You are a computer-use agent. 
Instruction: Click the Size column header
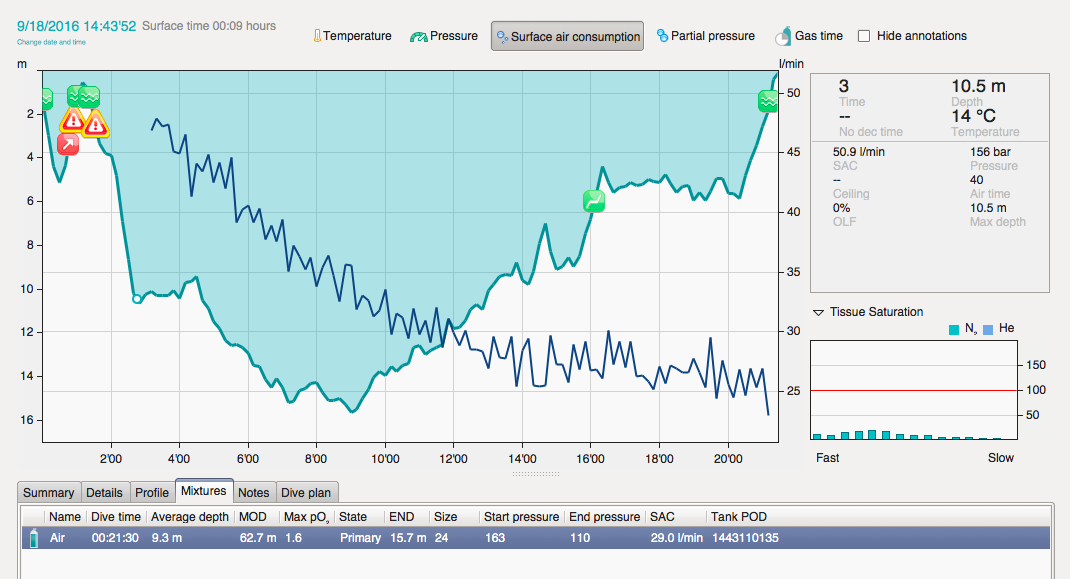(x=454, y=517)
